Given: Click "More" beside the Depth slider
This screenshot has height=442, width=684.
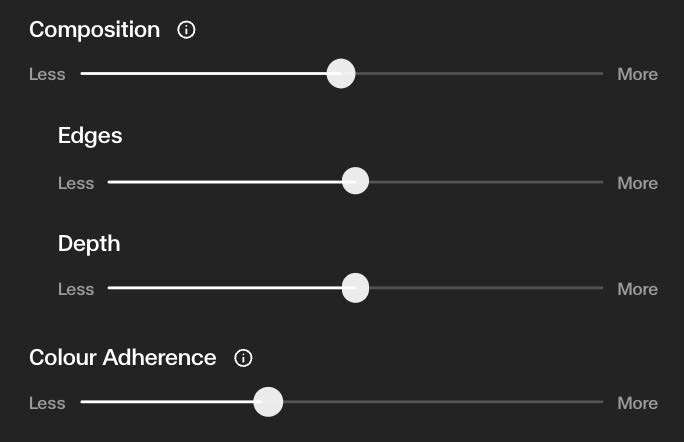Looking at the screenshot, I should point(637,289).
